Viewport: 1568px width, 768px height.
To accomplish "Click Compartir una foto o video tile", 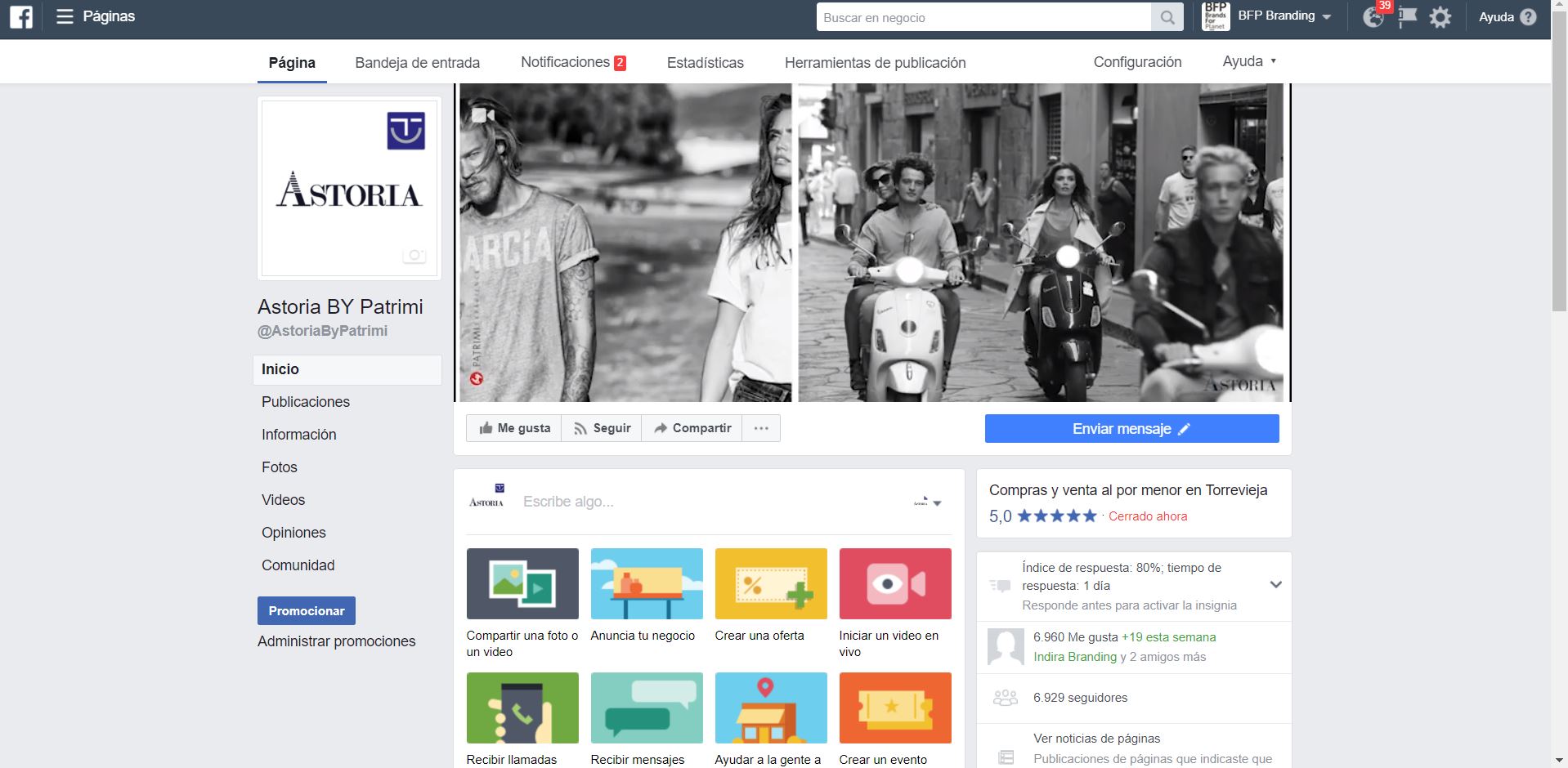I will pyautogui.click(x=522, y=583).
